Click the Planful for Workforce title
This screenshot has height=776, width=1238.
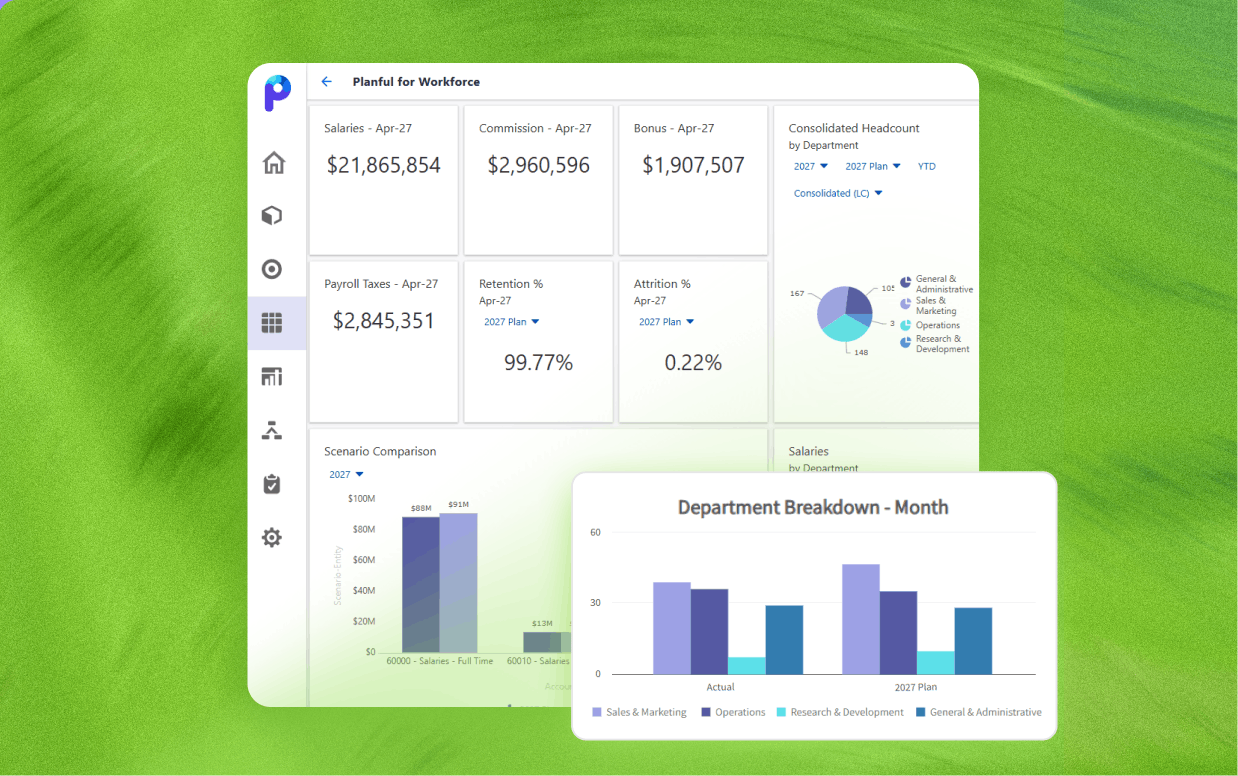pos(416,82)
